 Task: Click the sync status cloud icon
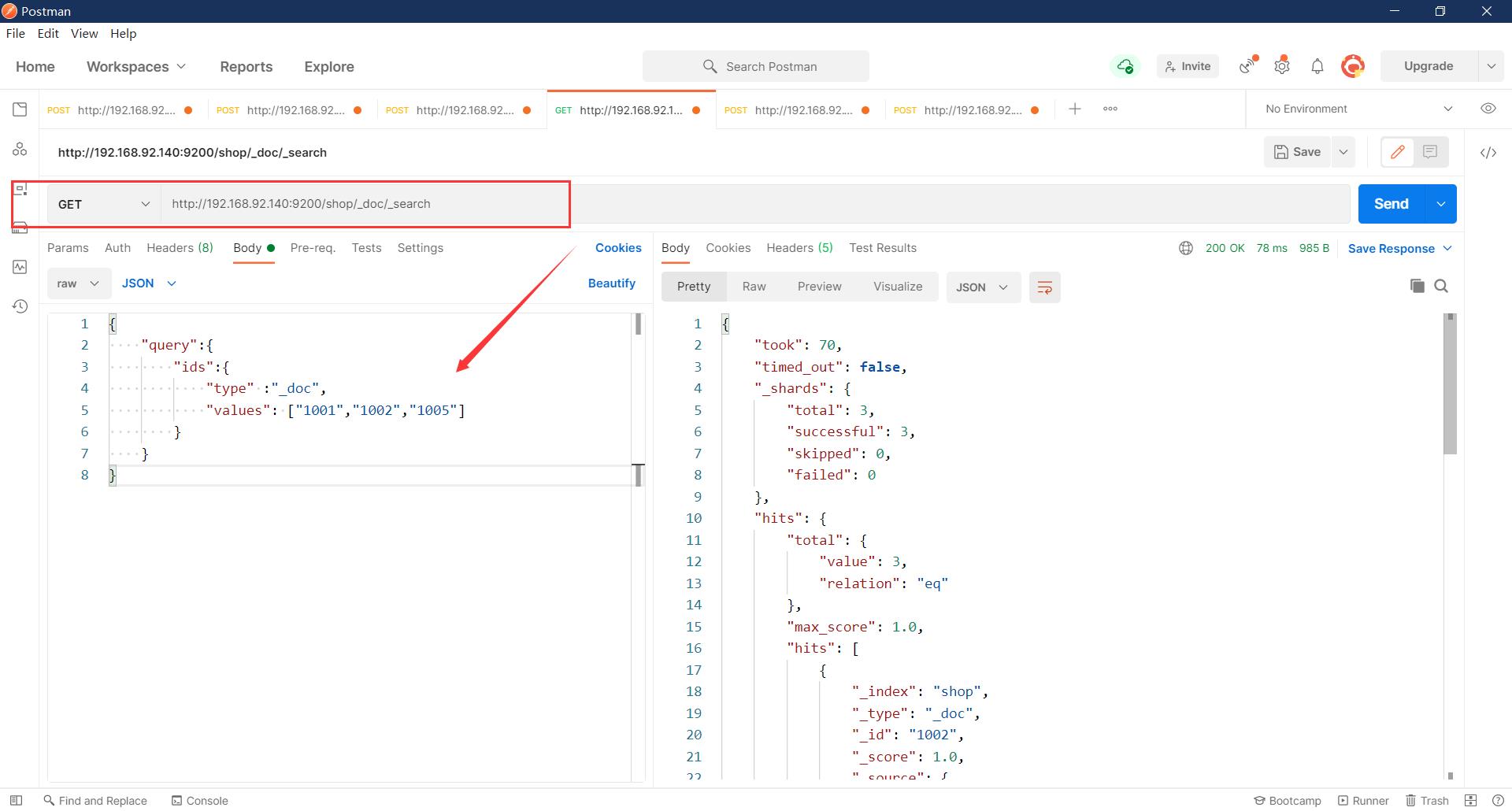coord(1125,66)
